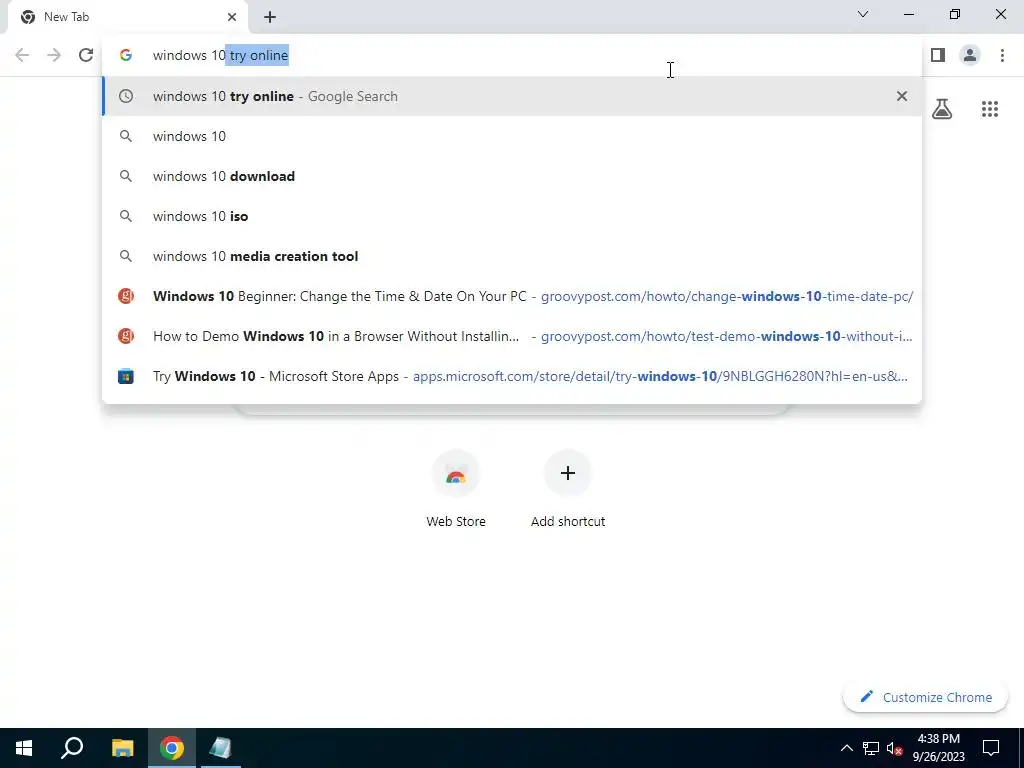The image size is (1024, 768).
Task: Close the New Tab tab
Action: [232, 17]
